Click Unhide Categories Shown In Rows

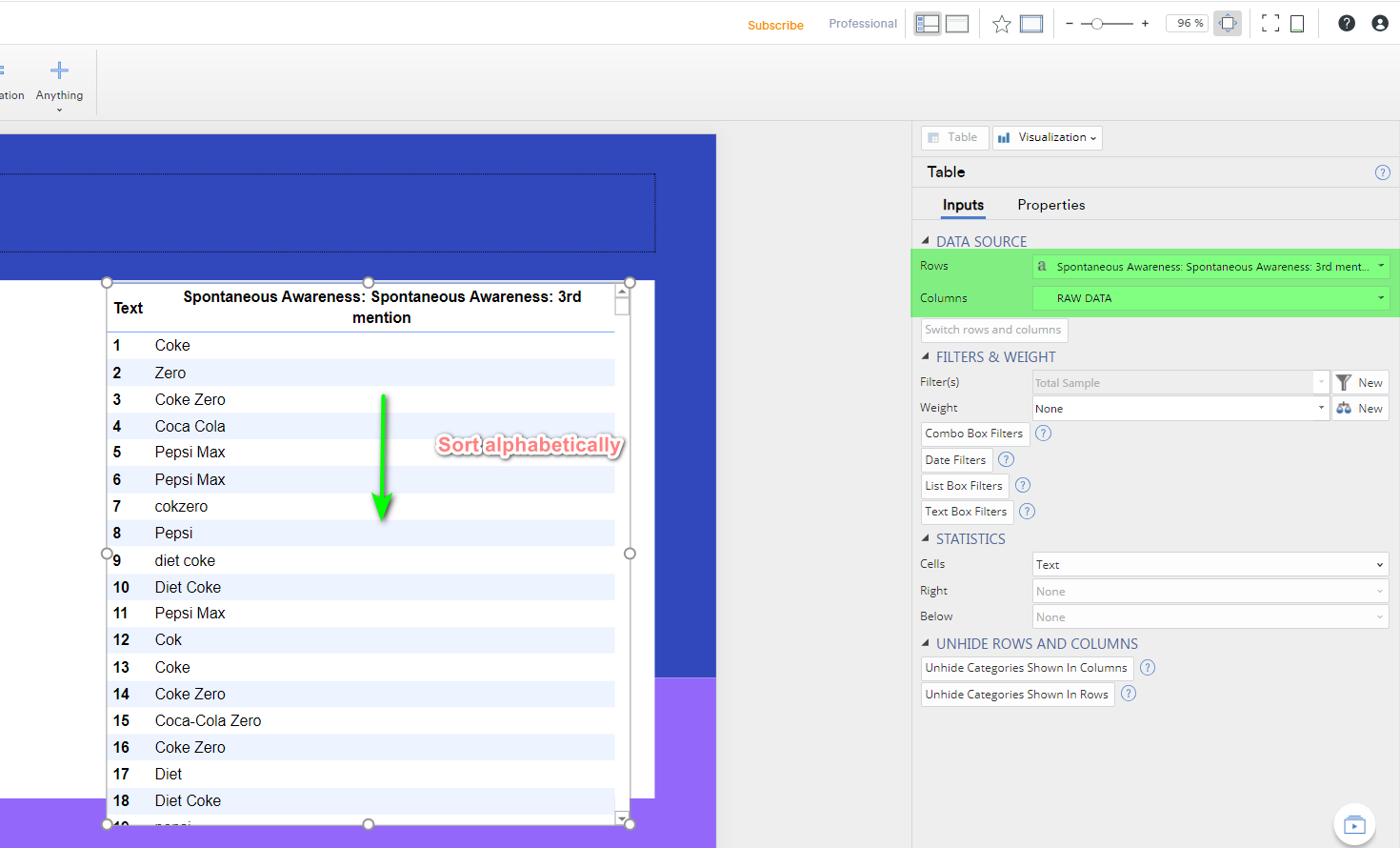(x=1017, y=695)
